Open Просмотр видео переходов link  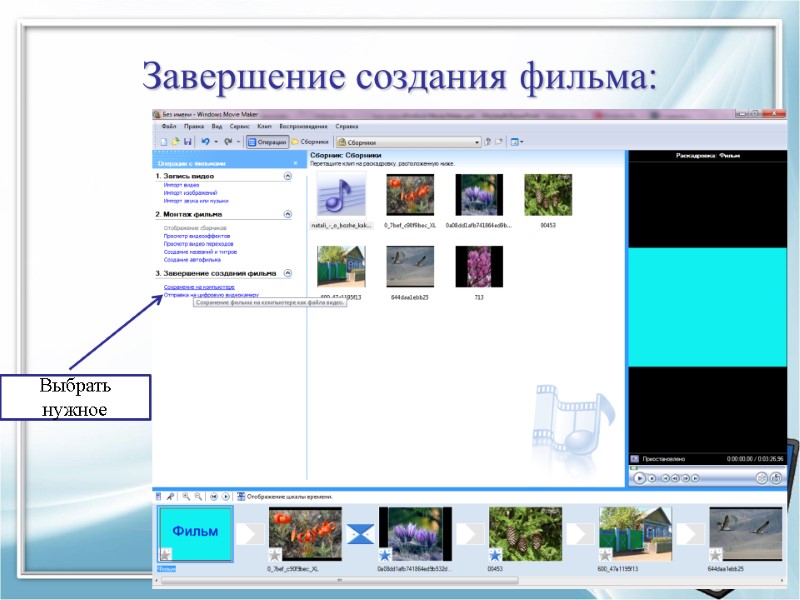point(198,244)
